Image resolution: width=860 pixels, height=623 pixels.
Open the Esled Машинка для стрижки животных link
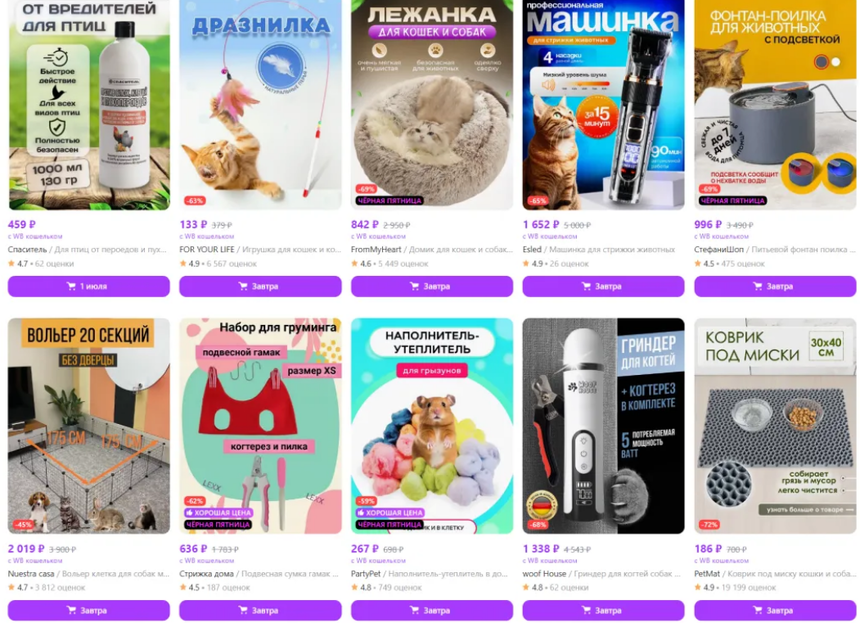tap(598, 250)
